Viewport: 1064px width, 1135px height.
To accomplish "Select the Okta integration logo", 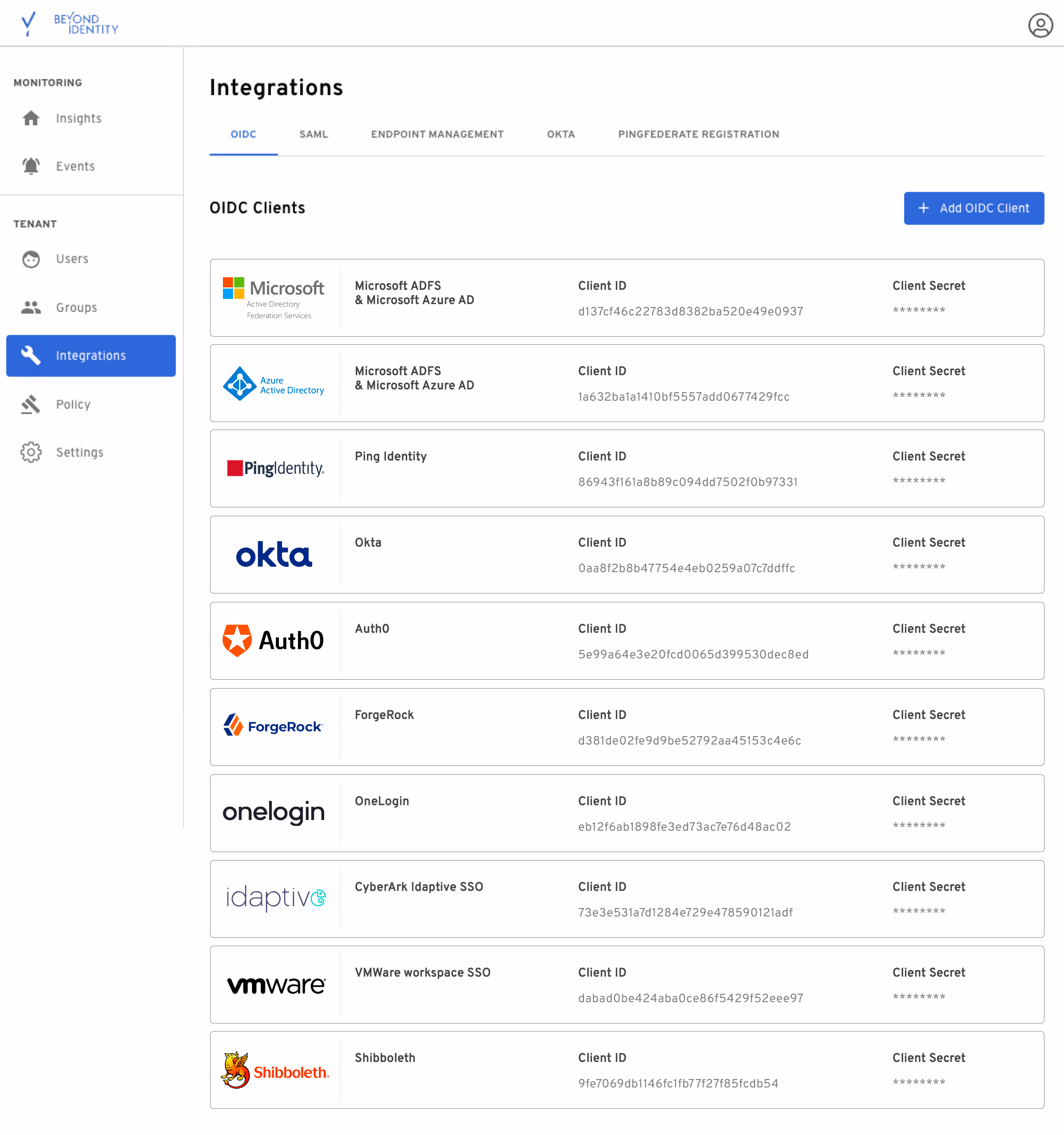I will pyautogui.click(x=274, y=554).
